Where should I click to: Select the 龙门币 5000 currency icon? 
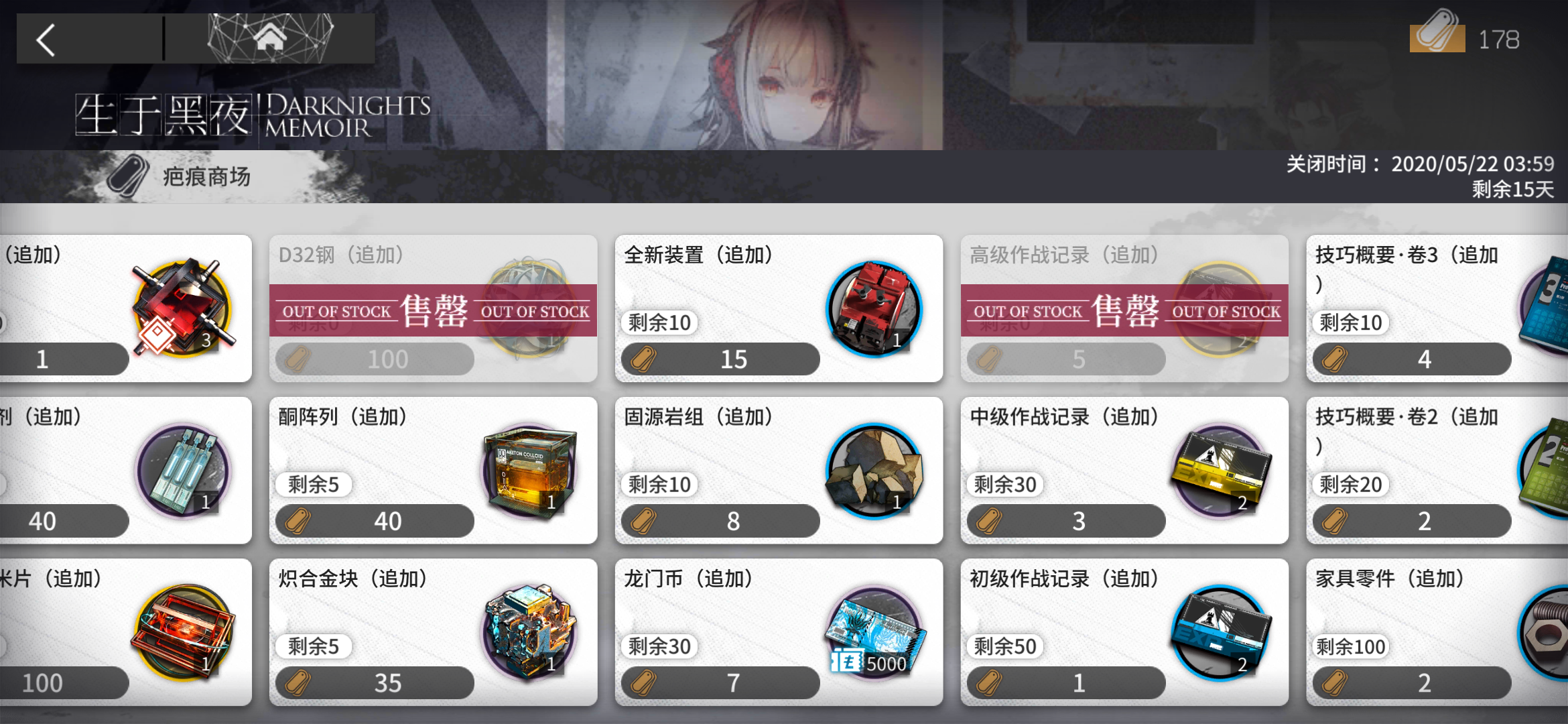pos(874,633)
